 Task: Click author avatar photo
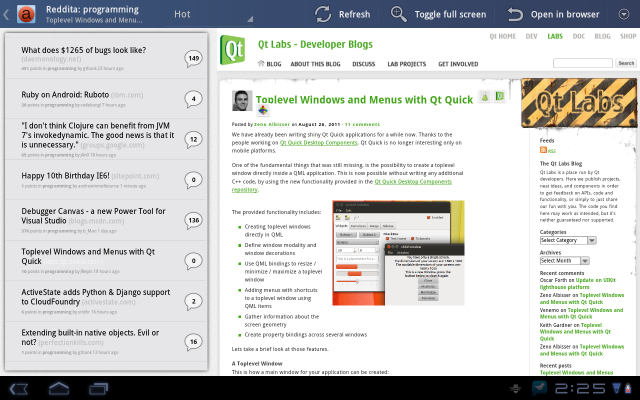[242, 101]
